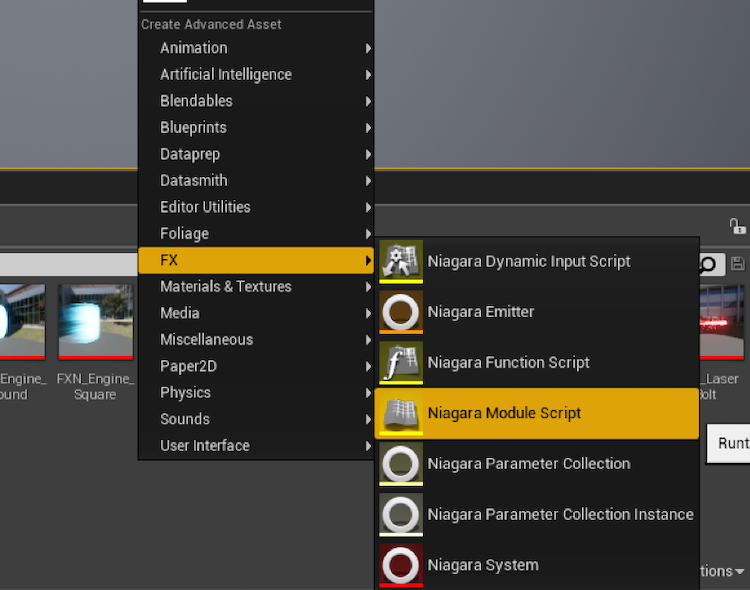750x590 pixels.
Task: Open the Editor Utilities submenu
Action: [x=256, y=207]
